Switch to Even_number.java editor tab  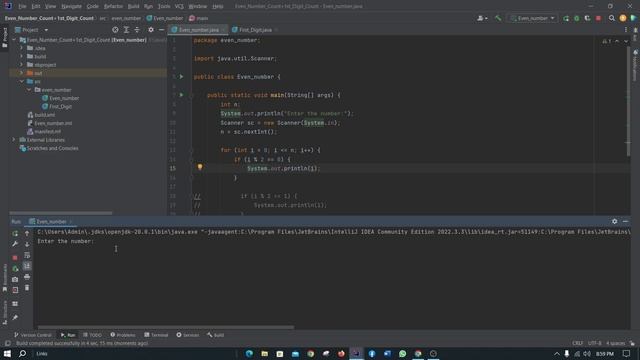click(x=198, y=30)
